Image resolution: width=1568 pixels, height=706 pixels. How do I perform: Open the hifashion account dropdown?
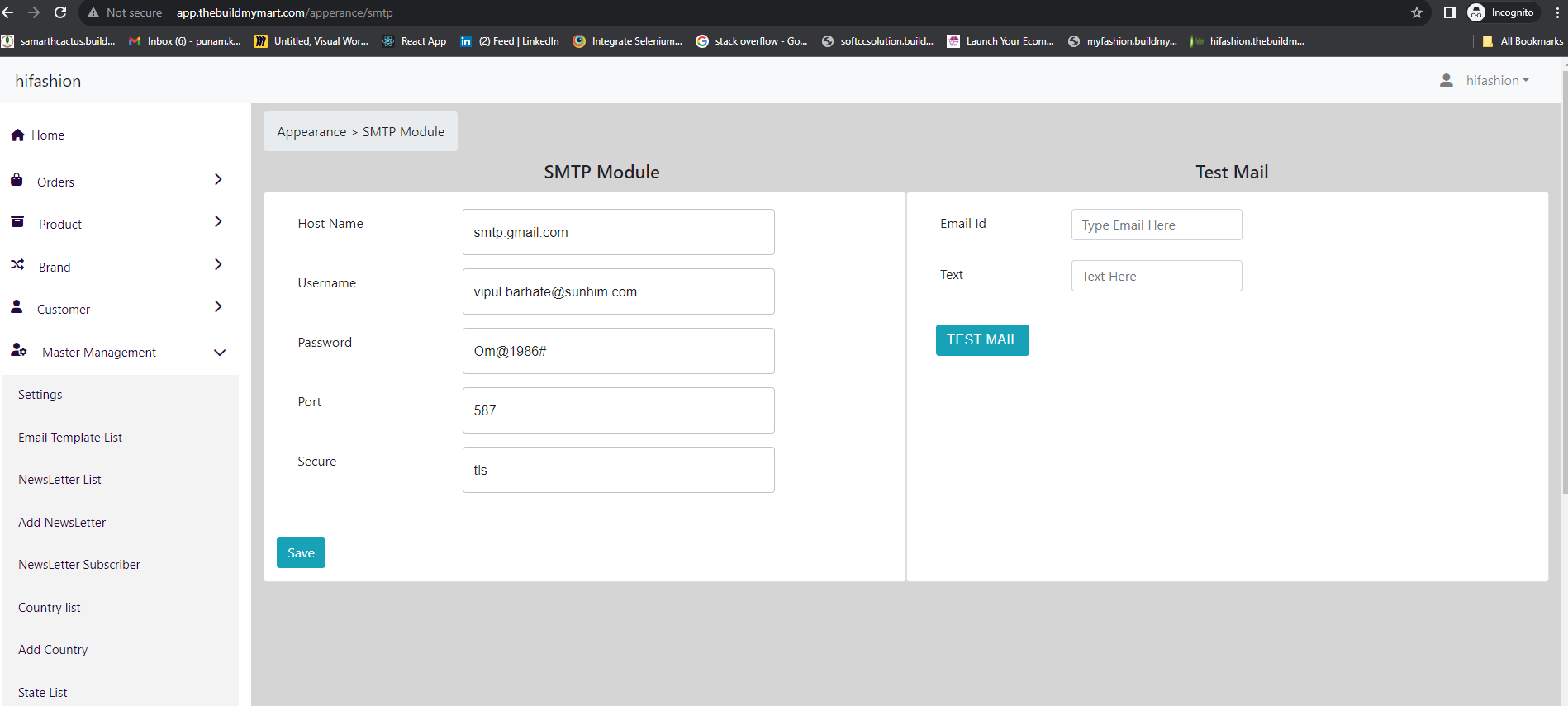pyautogui.click(x=1497, y=80)
